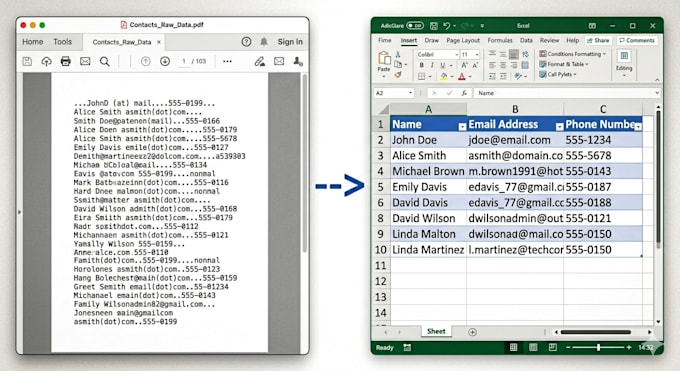This screenshot has height=371, width=680.
Task: Expand the Conditional Formatting dropdown
Action: coord(604,54)
